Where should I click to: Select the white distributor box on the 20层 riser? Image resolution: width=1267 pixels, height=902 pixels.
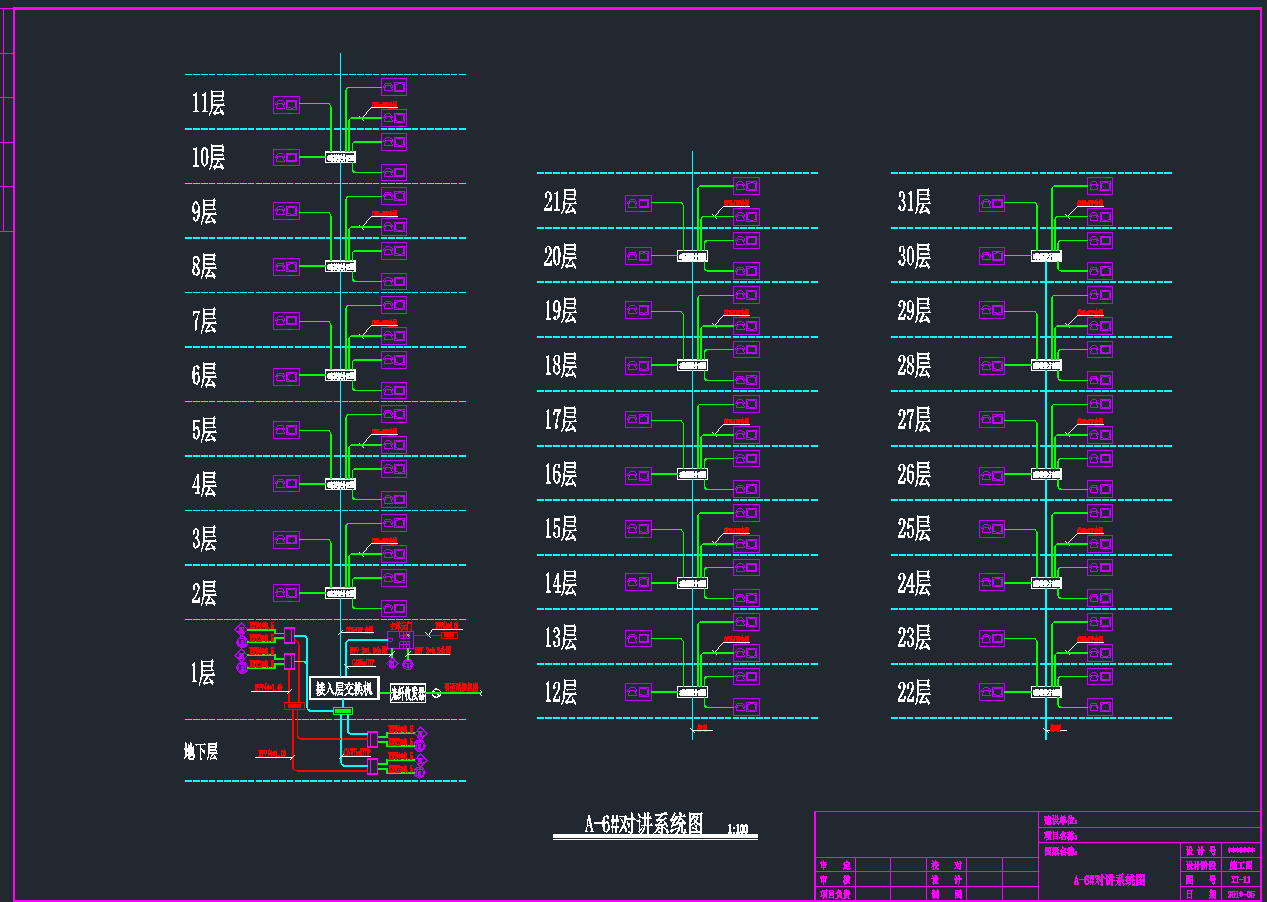(x=692, y=257)
